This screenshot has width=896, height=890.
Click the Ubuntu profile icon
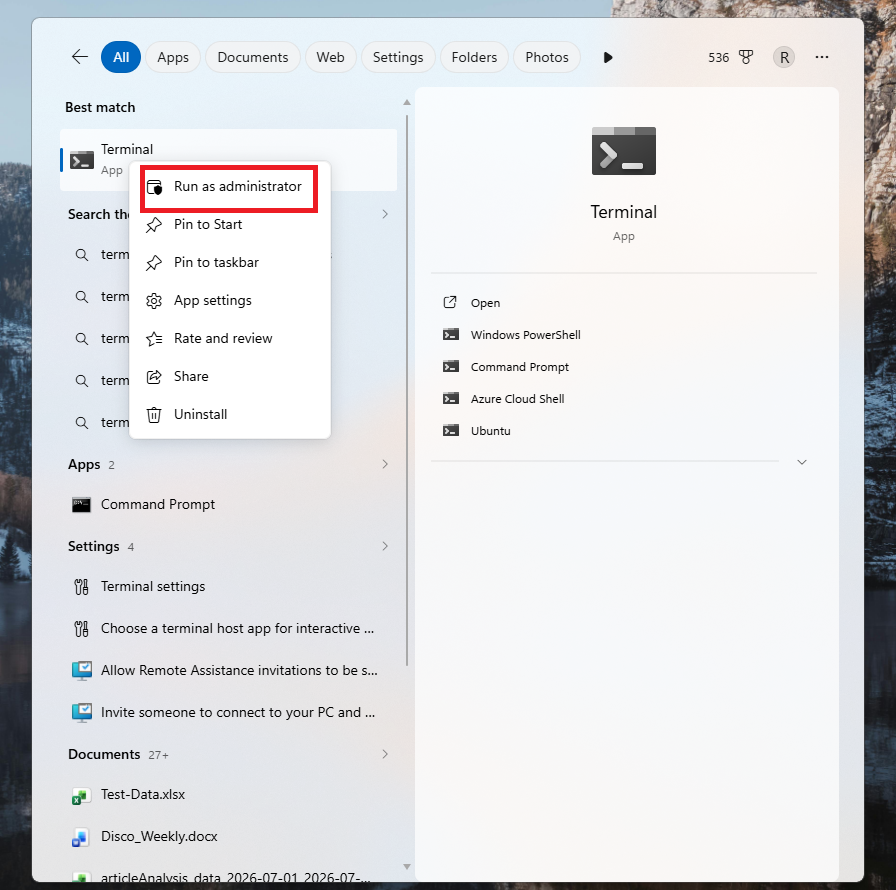(x=450, y=431)
